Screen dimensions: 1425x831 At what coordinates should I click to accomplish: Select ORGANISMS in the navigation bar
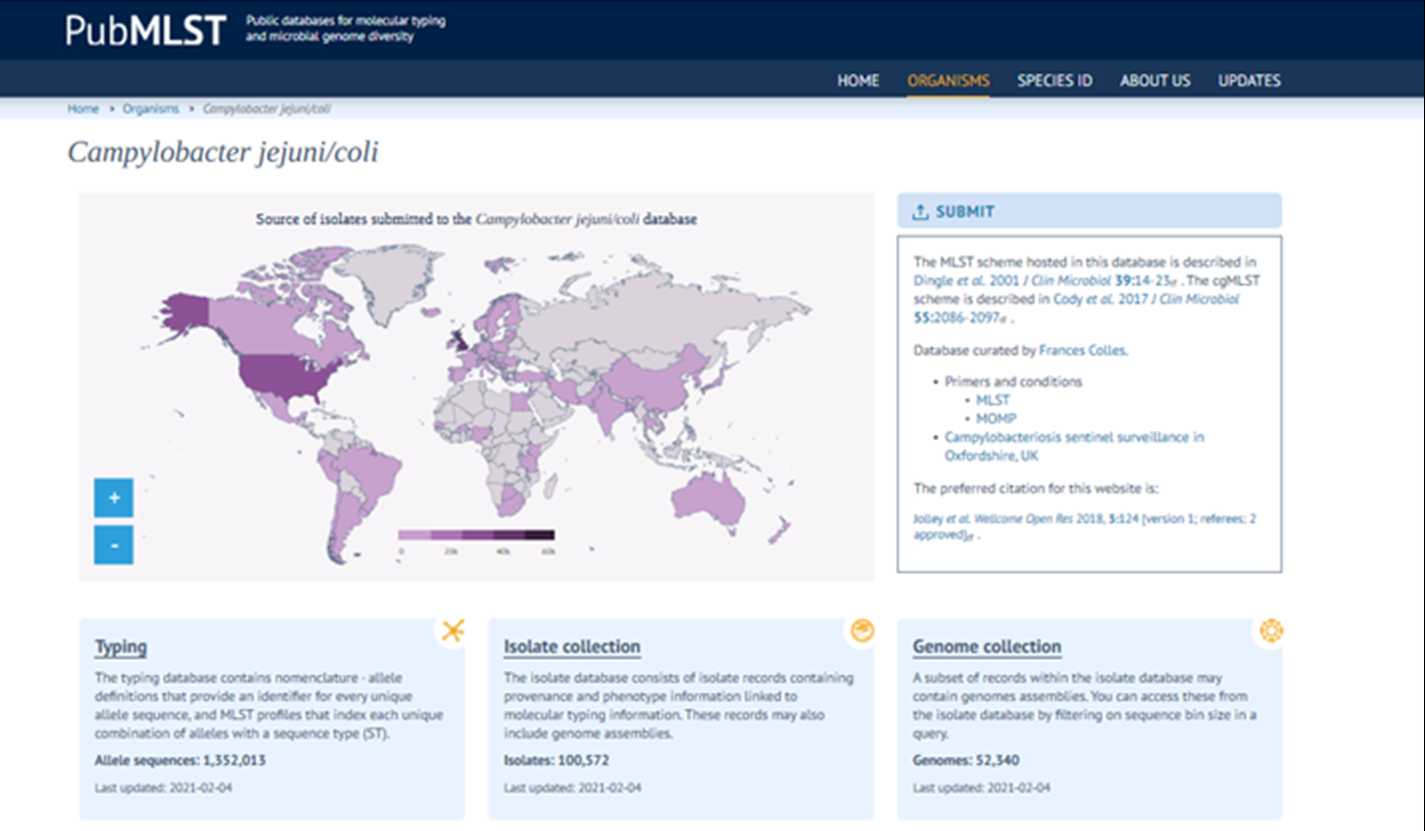(947, 80)
